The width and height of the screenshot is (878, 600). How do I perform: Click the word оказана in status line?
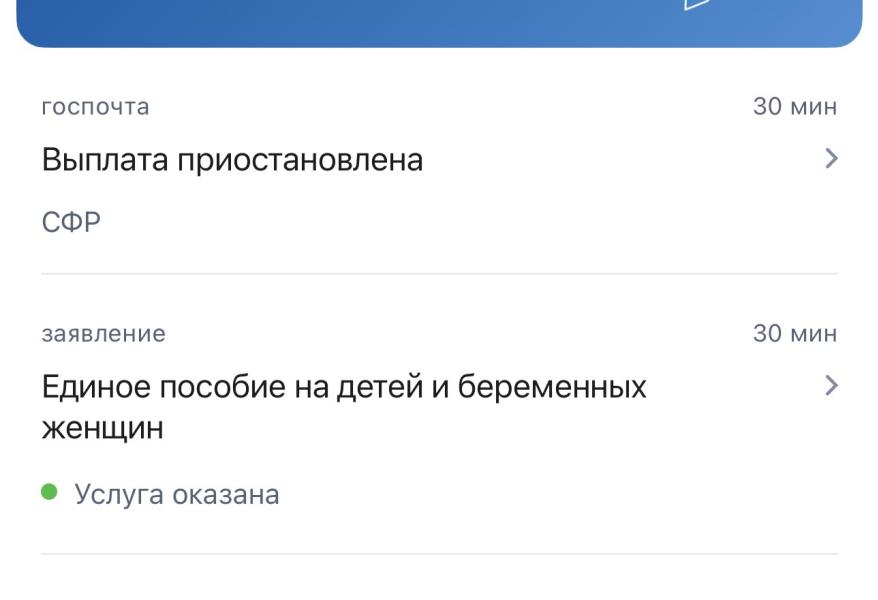[226, 495]
